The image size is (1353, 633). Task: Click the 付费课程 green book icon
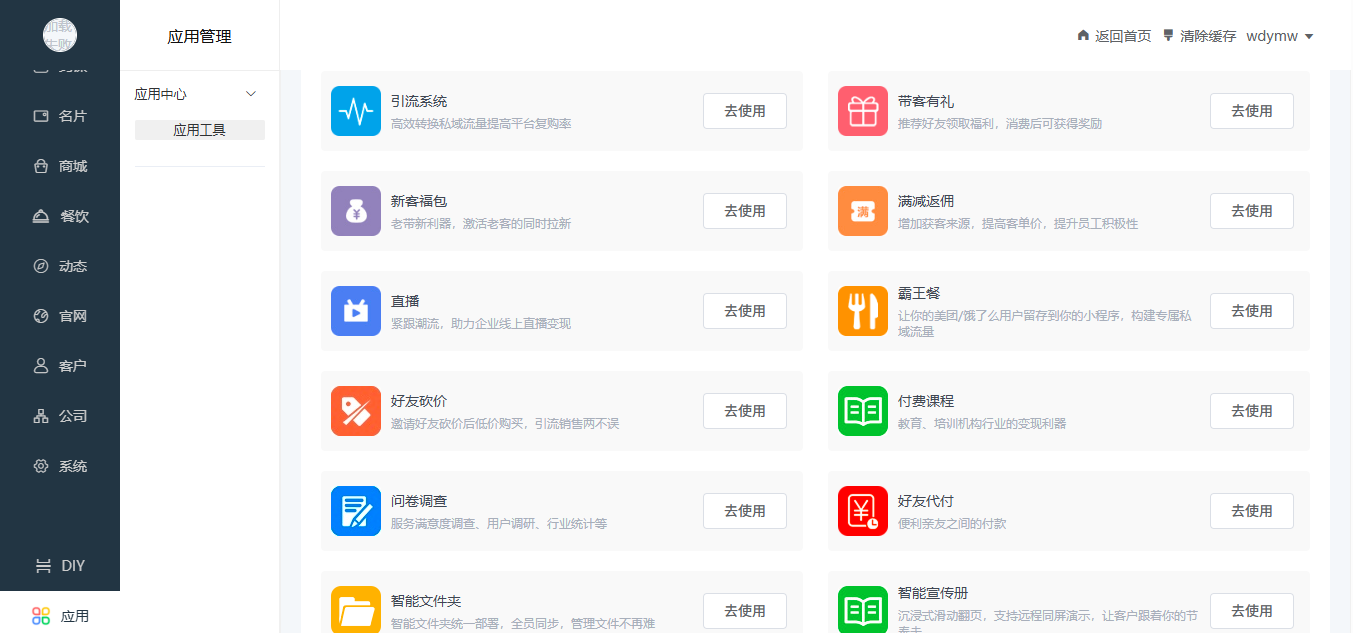(863, 411)
